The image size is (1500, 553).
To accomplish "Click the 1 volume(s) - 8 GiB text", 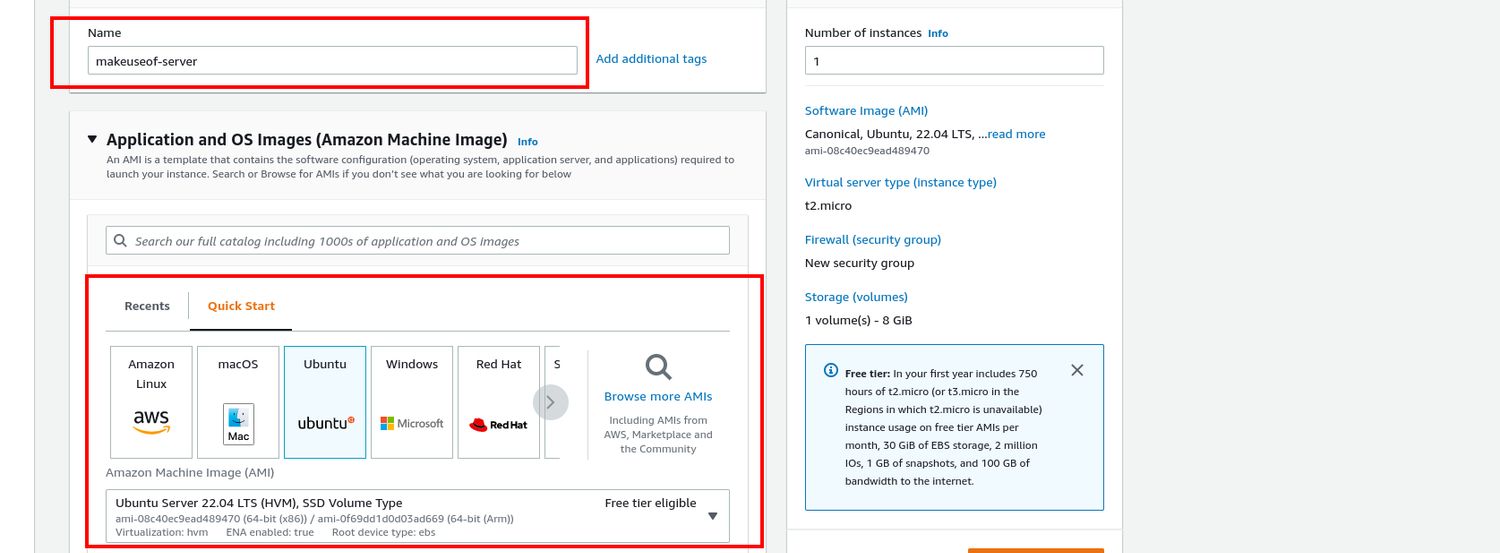I will point(859,321).
